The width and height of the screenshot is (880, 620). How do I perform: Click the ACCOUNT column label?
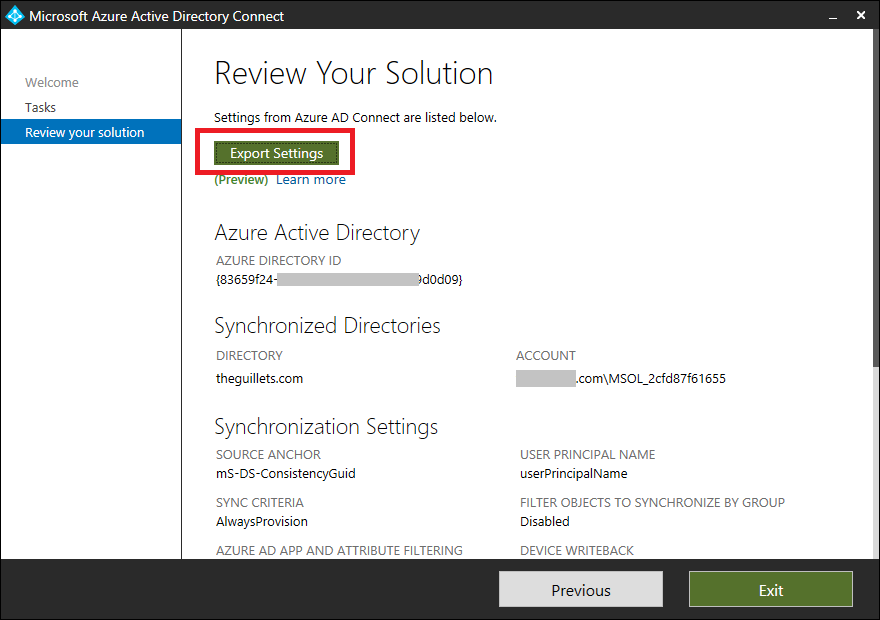tap(546, 356)
